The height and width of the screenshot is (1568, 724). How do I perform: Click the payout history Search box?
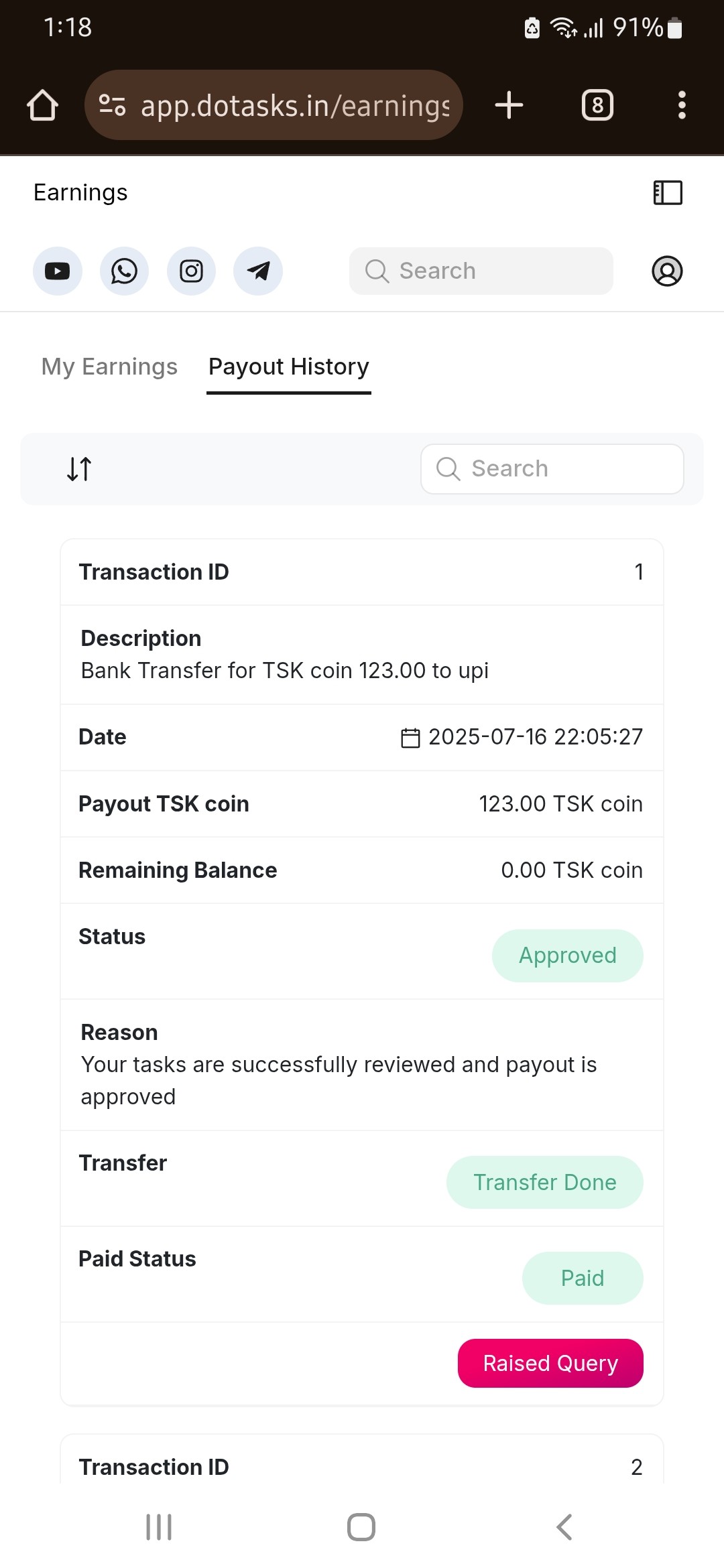point(552,469)
